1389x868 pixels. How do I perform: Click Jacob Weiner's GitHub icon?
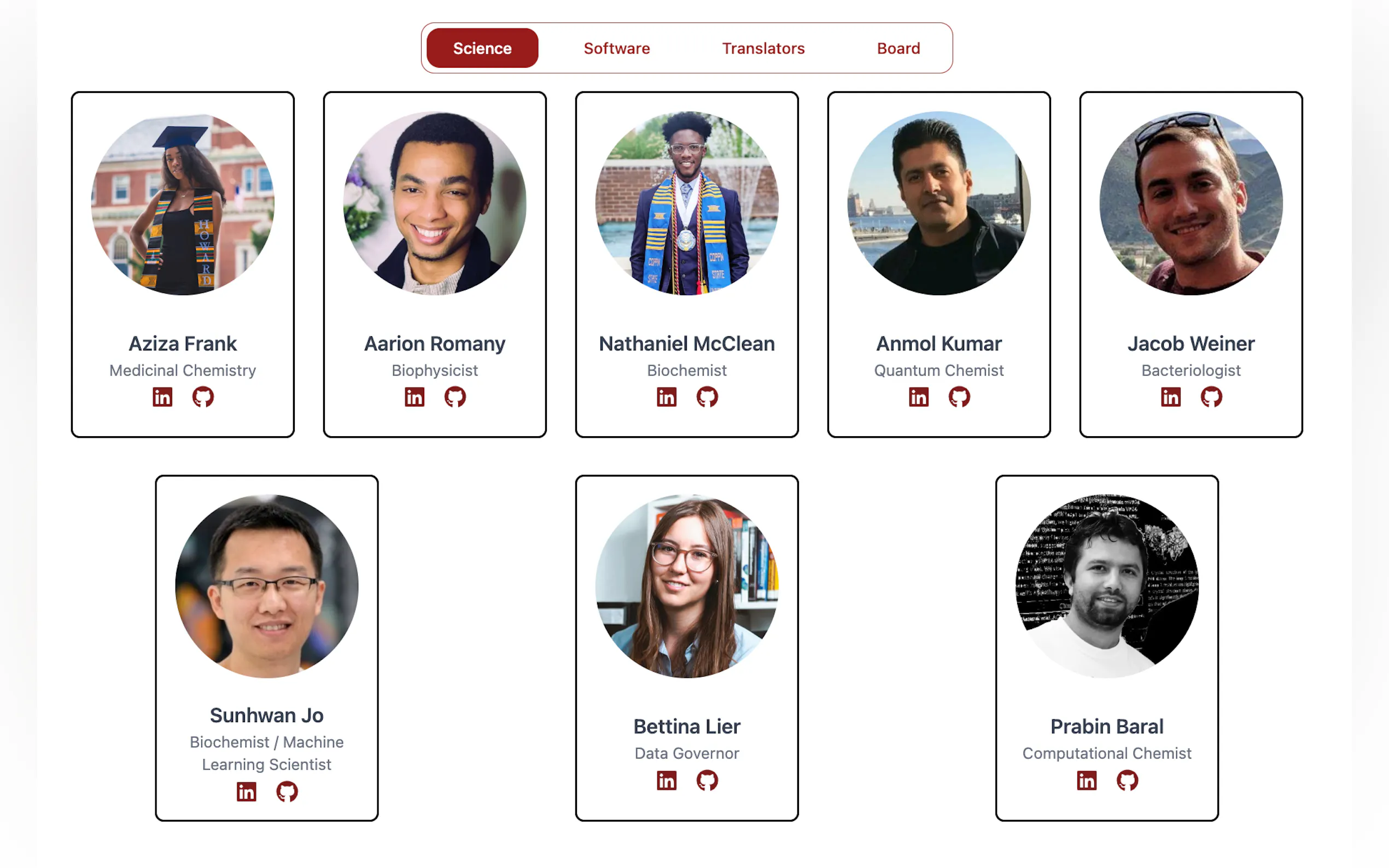coord(1211,397)
